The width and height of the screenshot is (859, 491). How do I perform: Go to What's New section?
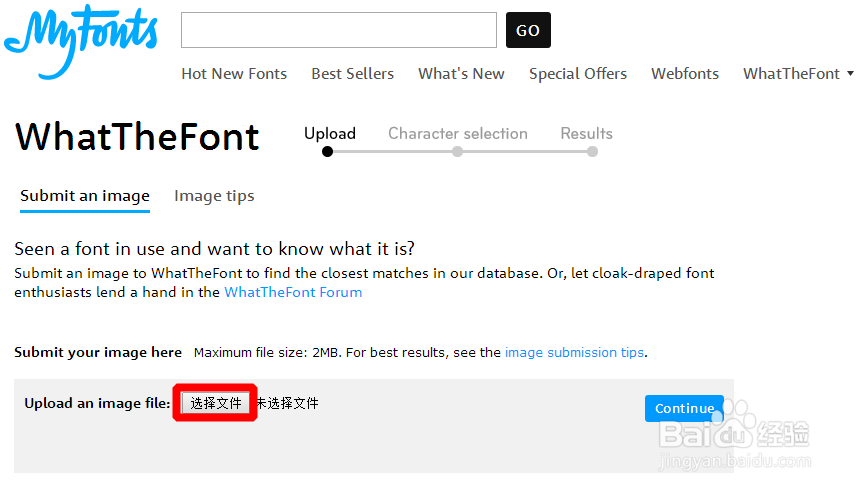tap(461, 73)
